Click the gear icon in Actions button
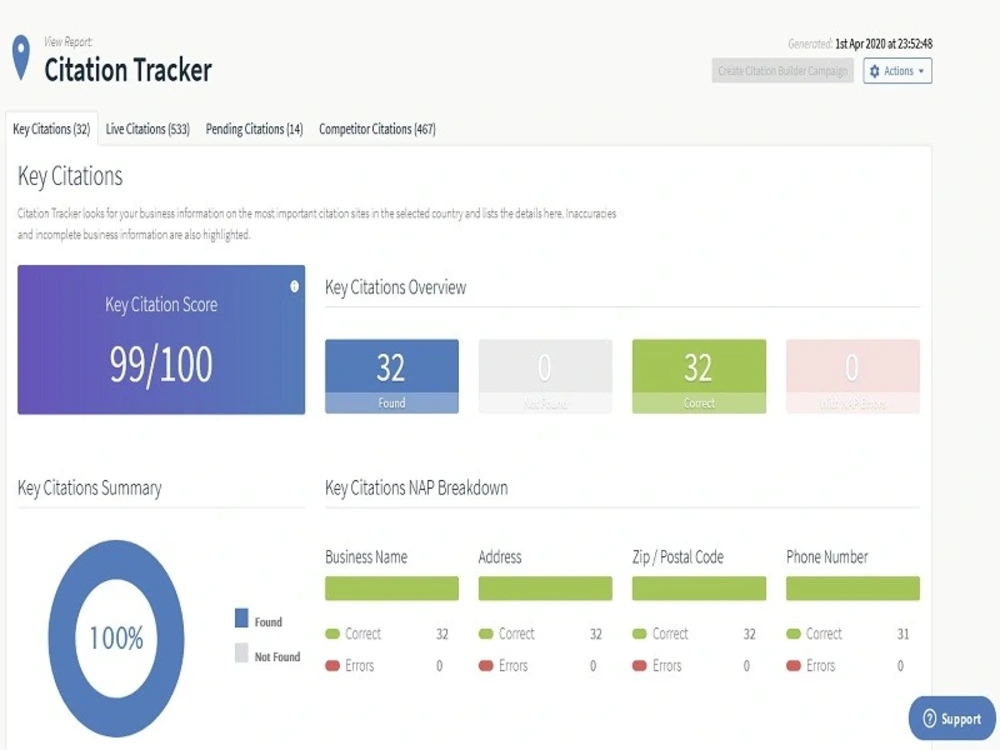 [874, 71]
